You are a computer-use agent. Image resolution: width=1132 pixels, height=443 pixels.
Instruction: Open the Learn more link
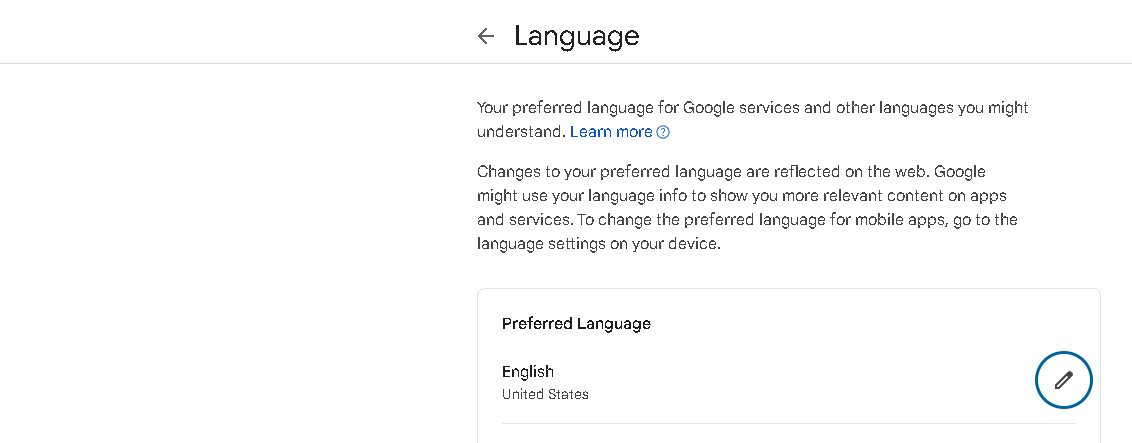click(x=611, y=132)
